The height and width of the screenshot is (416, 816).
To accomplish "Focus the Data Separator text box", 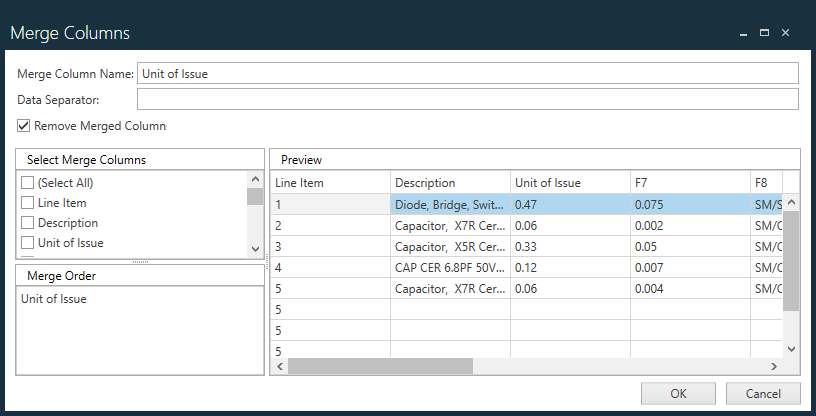I will pos(467,99).
